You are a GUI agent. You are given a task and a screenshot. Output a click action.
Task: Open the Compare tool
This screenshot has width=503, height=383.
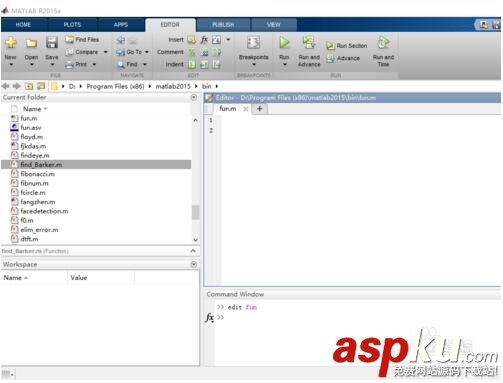click(82, 52)
